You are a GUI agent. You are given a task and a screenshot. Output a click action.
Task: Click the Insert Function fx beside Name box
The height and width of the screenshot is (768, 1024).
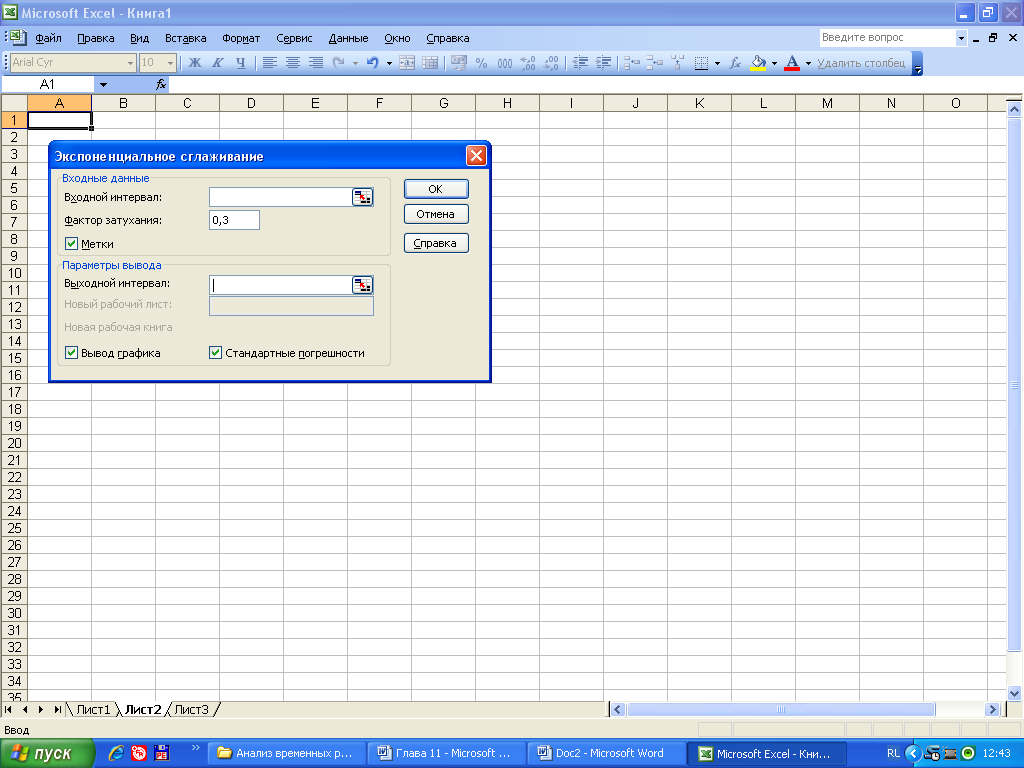161,84
